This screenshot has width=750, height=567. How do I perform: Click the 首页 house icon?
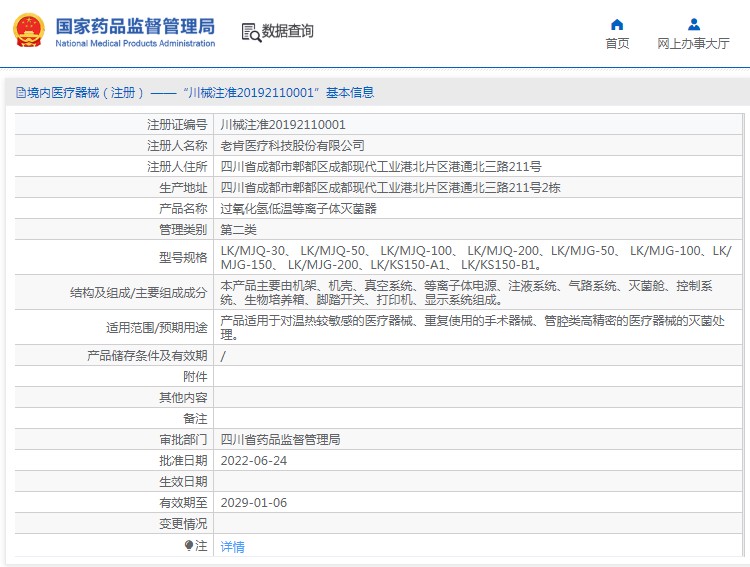pyautogui.click(x=617, y=24)
